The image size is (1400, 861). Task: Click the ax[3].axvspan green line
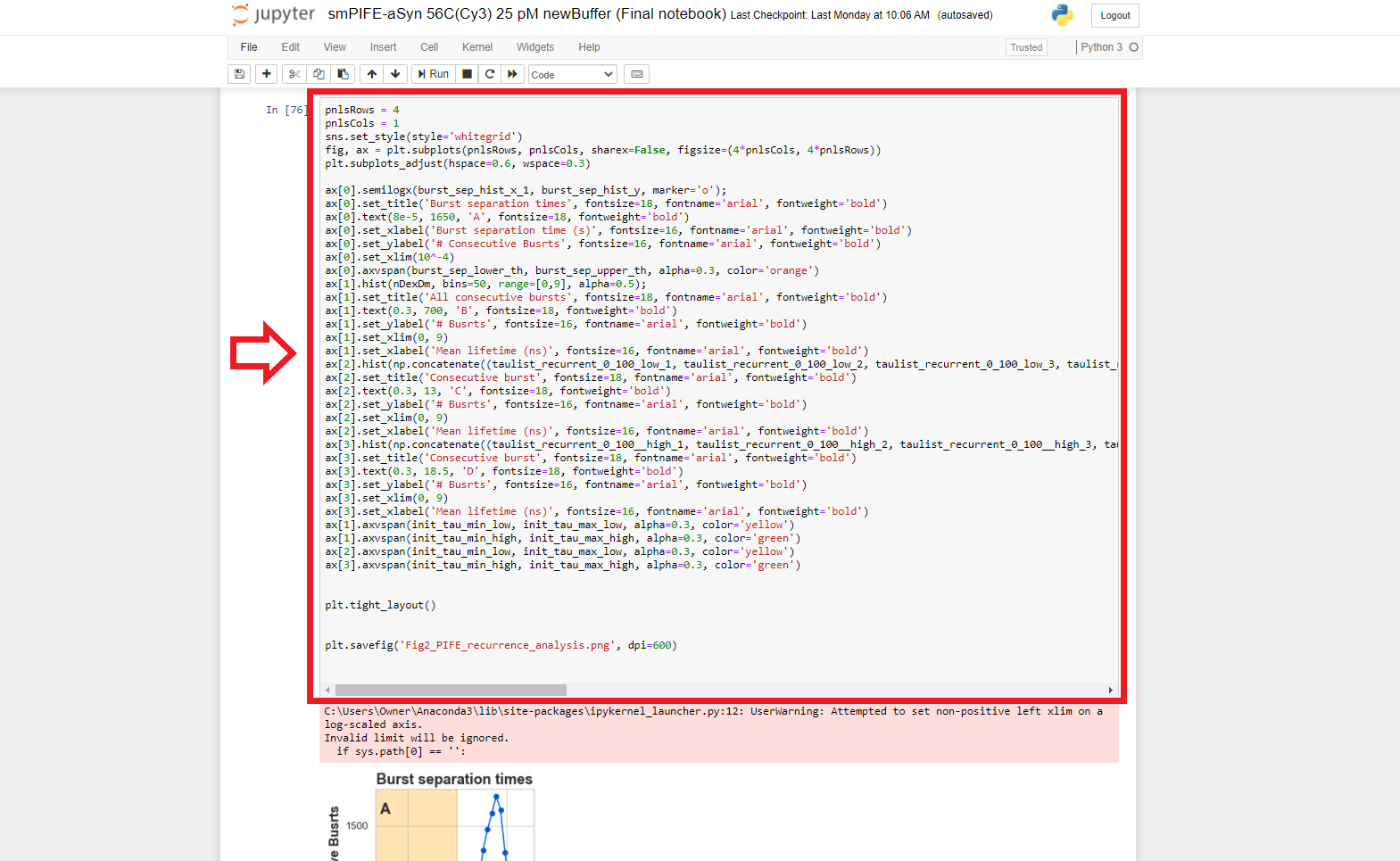pyautogui.click(x=563, y=565)
